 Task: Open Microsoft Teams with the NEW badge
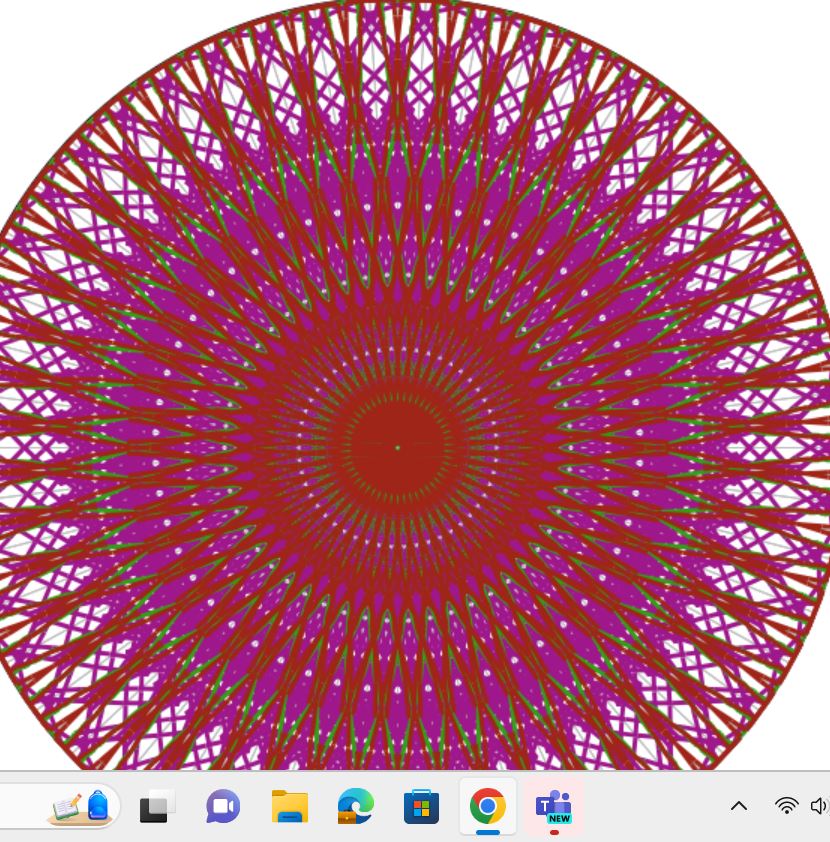click(x=553, y=806)
